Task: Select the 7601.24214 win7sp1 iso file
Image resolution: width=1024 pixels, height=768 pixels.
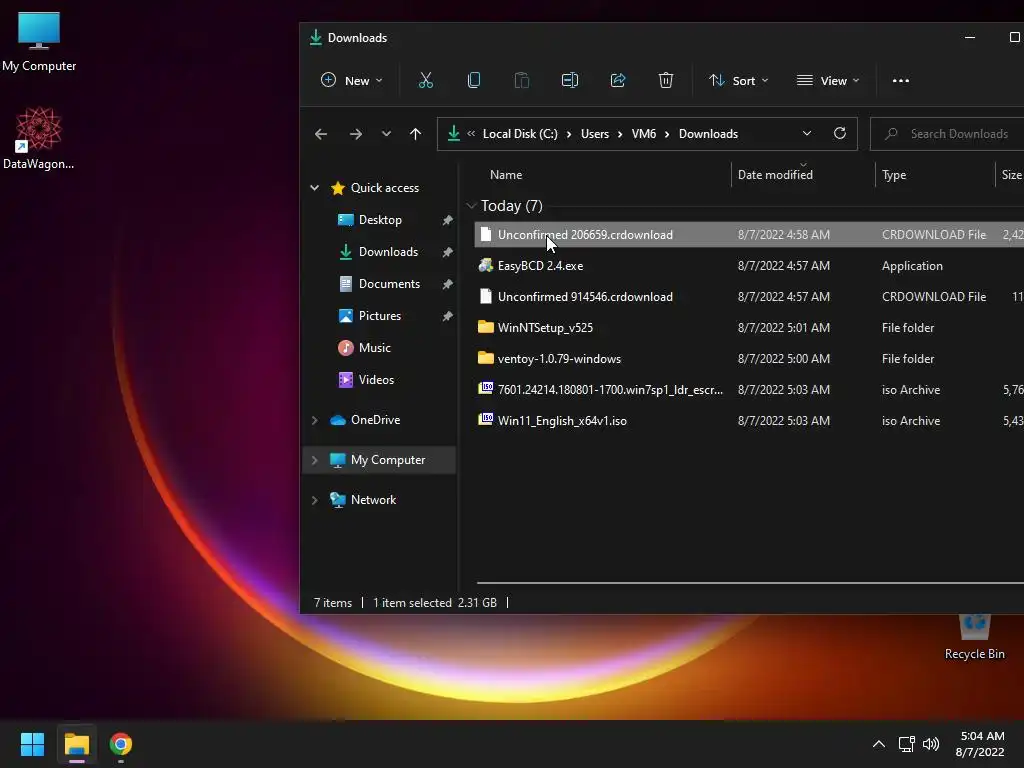Action: (749, 390)
